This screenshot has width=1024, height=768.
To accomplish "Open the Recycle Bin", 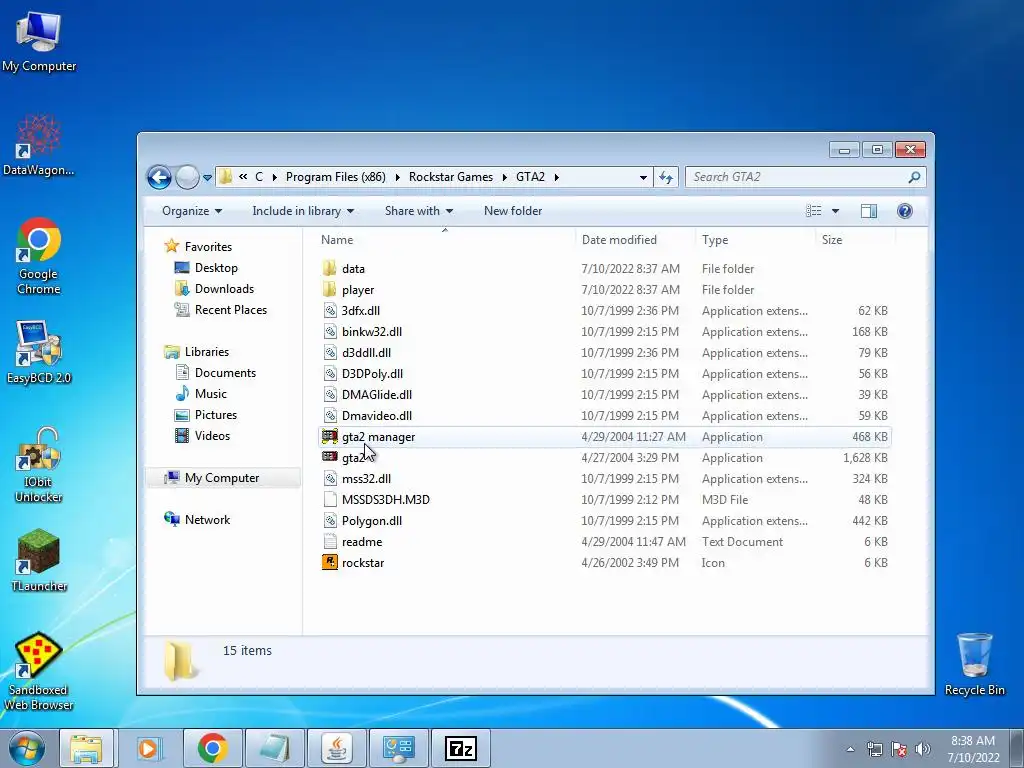I will tap(974, 664).
